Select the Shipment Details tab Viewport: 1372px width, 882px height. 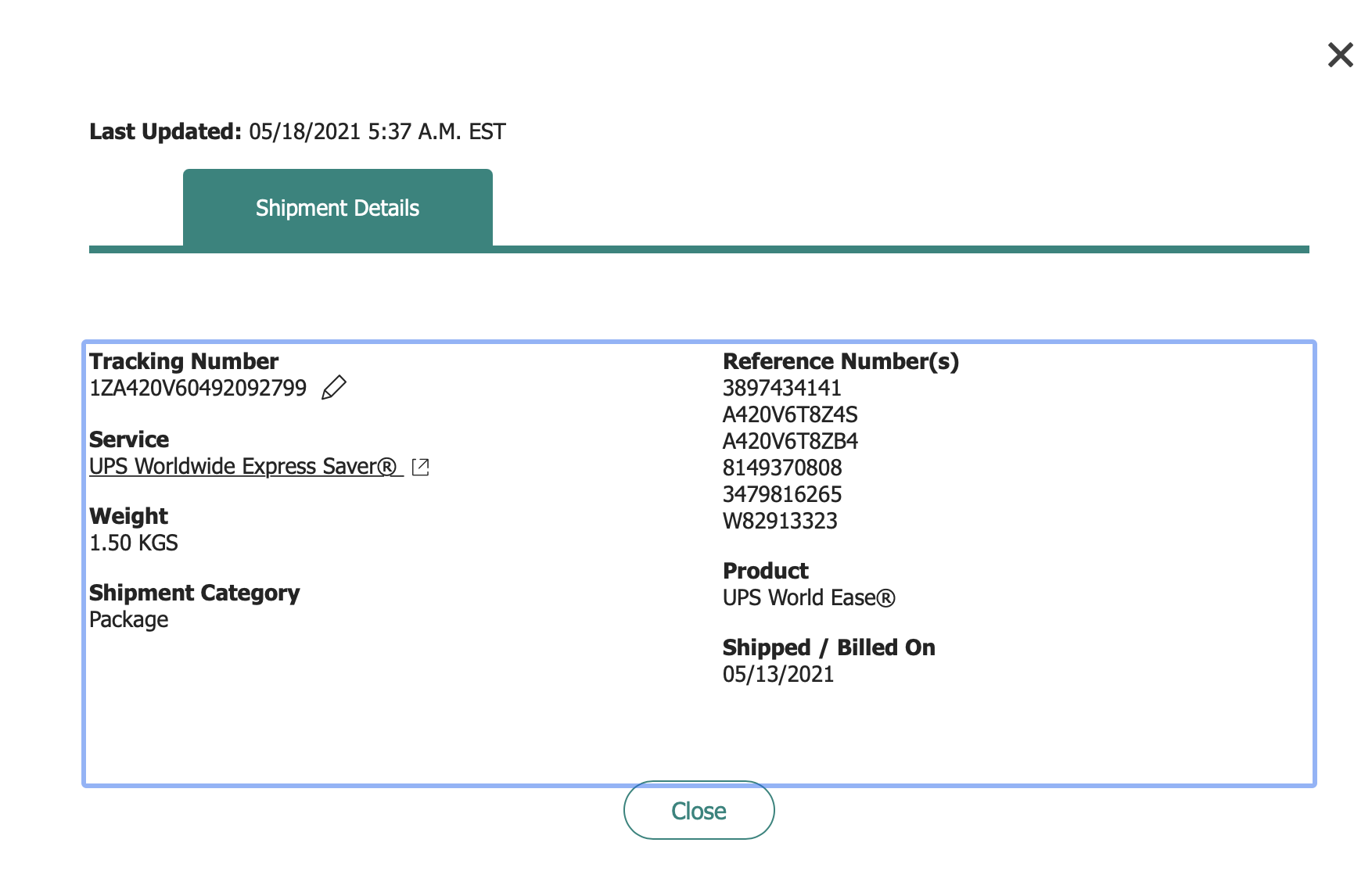338,208
